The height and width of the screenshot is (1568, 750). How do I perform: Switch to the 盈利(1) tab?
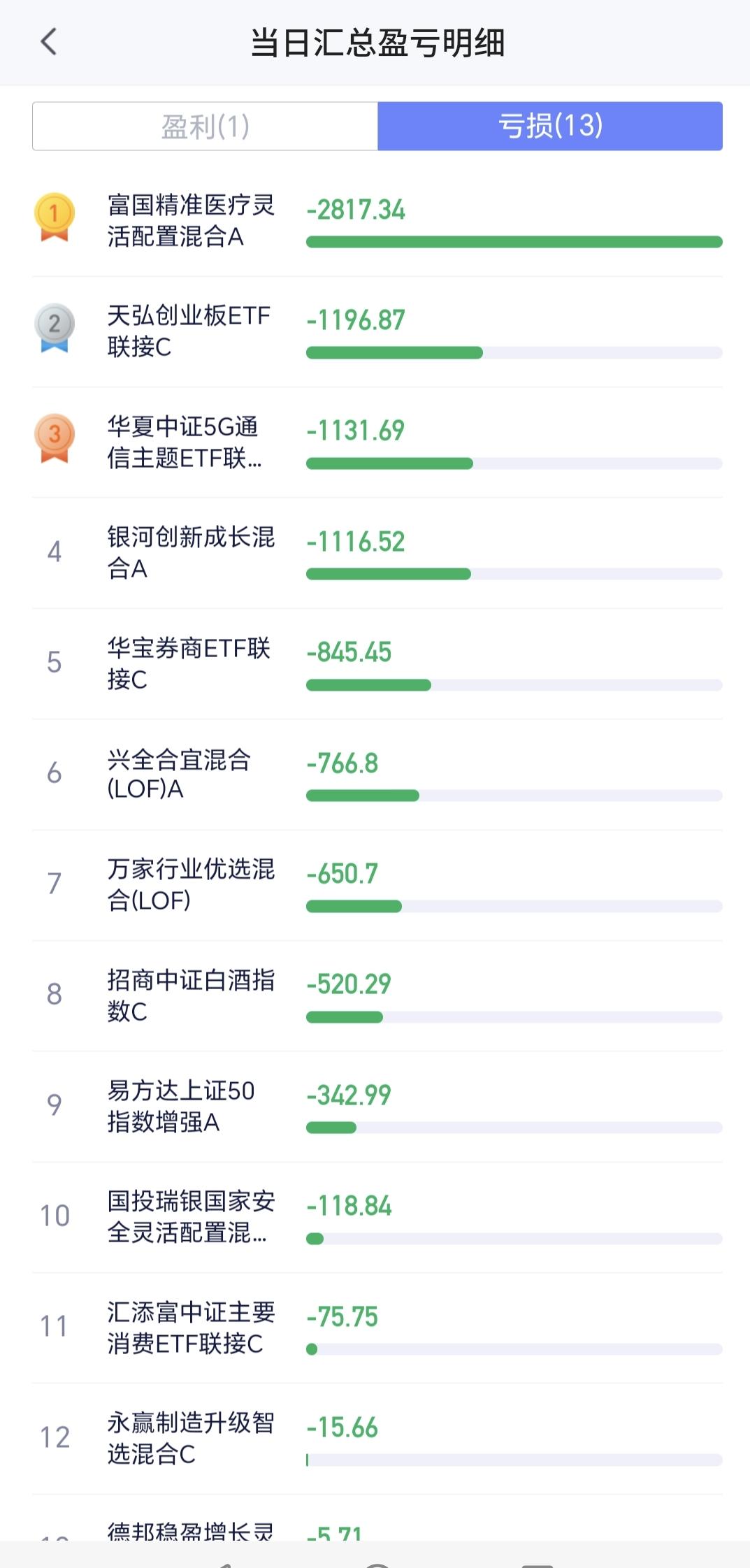pos(205,127)
